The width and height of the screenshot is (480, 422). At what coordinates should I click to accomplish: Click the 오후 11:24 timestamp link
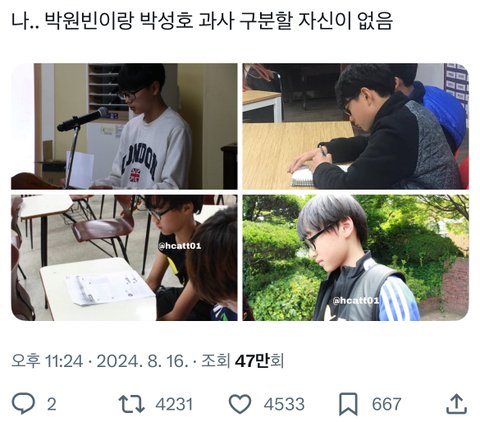pos(47,361)
